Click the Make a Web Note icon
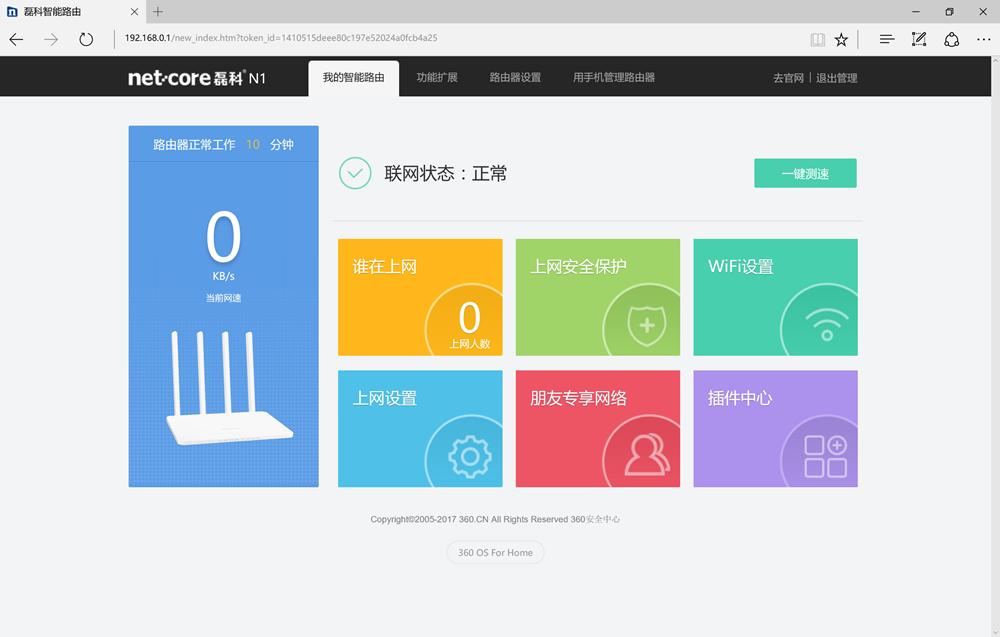This screenshot has height=637, width=1000. [919, 39]
